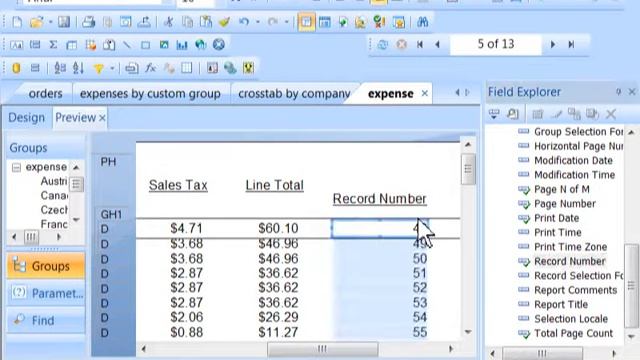Viewport: 640px width, 360px height.
Task: Click the Insert Picture icon
Action: click(164, 45)
